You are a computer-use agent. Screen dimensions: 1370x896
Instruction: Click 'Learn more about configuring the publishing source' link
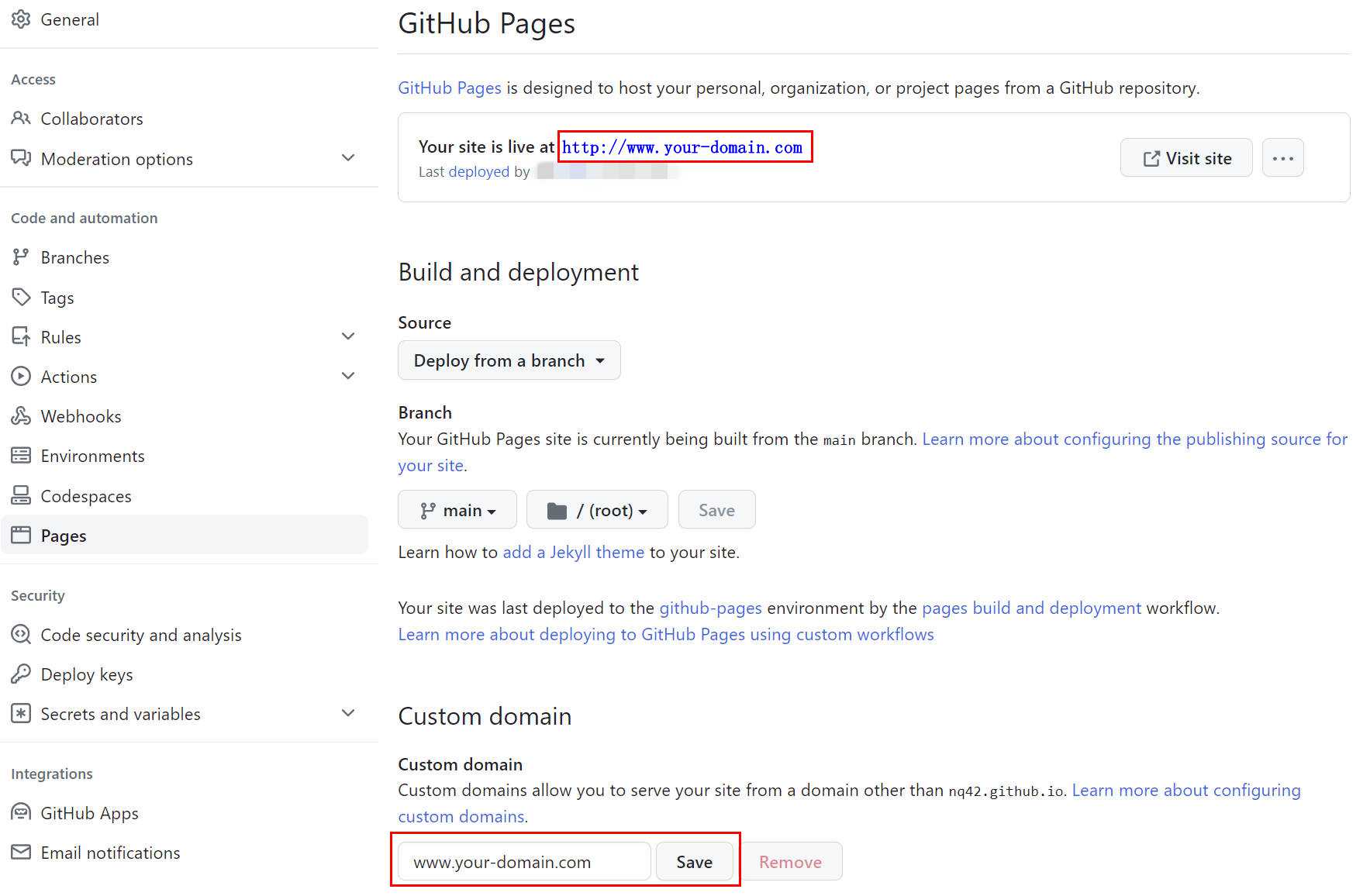click(x=1134, y=439)
